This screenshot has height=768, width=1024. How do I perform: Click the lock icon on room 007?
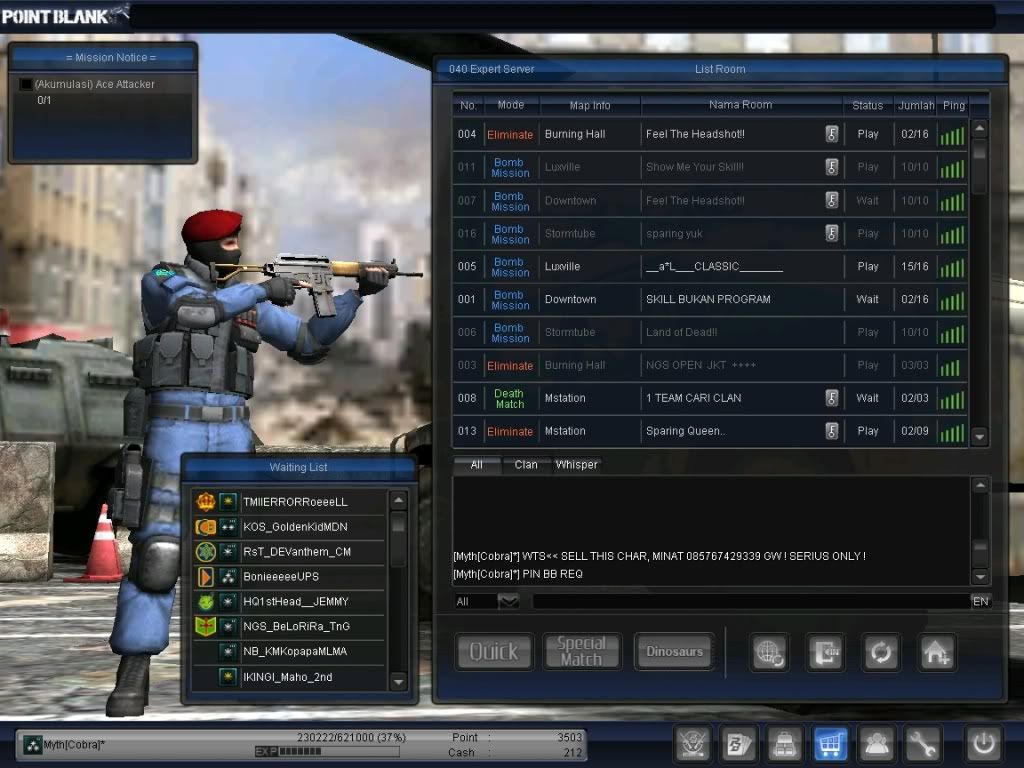[831, 200]
